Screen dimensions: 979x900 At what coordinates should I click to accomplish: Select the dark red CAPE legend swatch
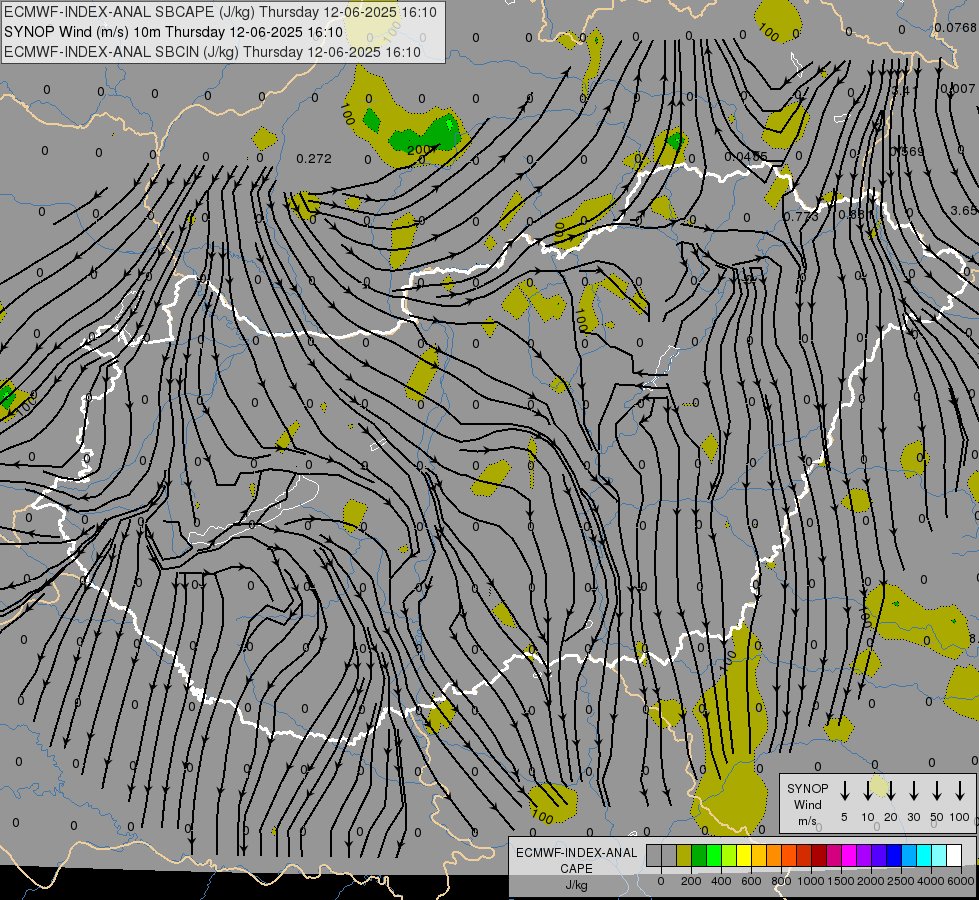[819, 855]
